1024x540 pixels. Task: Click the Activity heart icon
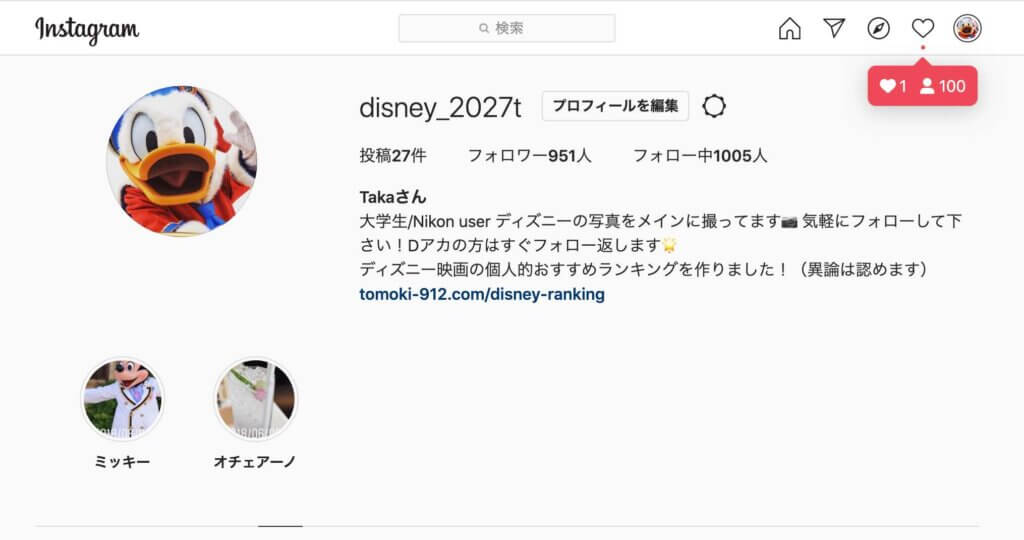922,29
